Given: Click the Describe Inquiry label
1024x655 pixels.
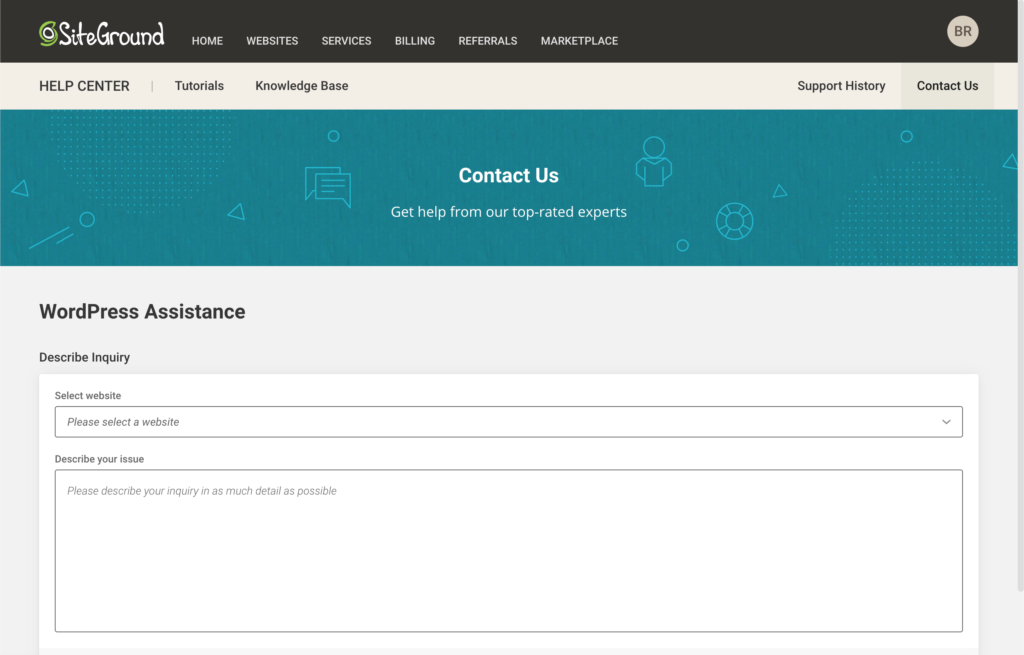Looking at the screenshot, I should pos(84,357).
